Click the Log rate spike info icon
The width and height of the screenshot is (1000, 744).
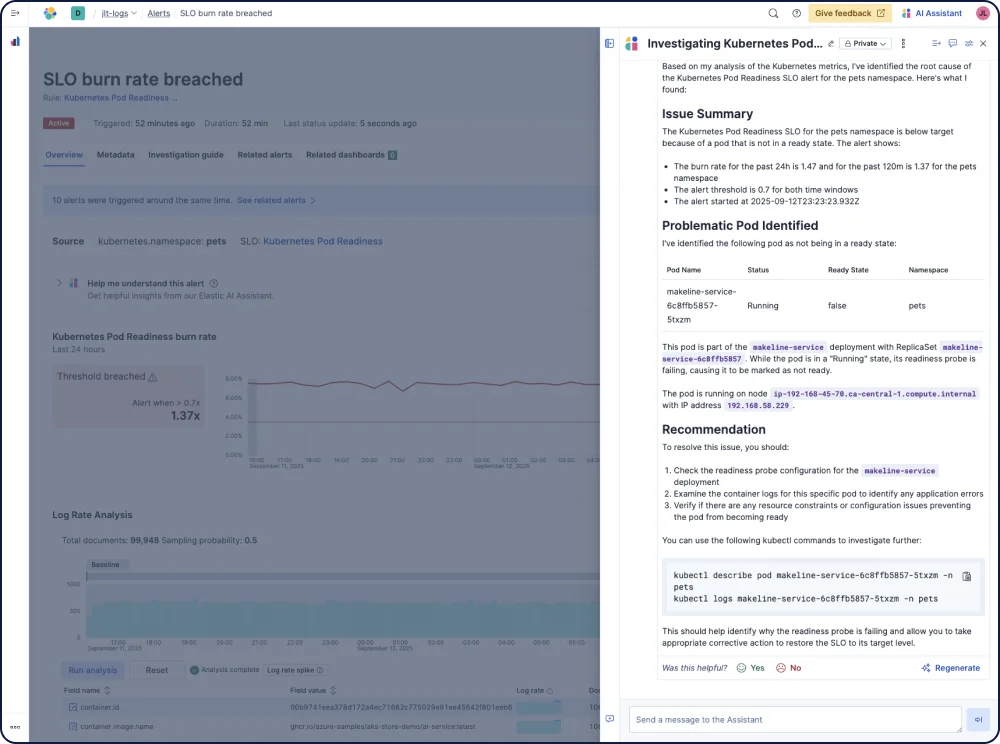tap(320, 670)
